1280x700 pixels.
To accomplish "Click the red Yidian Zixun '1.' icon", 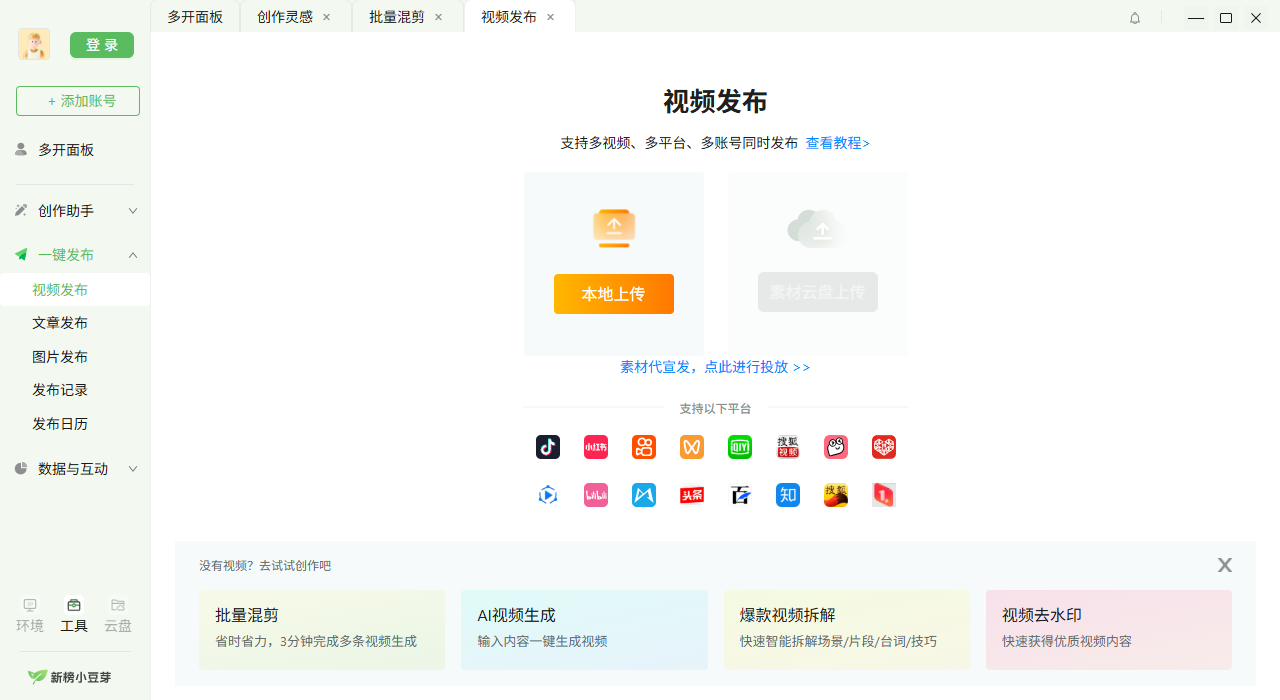I will [x=884, y=495].
